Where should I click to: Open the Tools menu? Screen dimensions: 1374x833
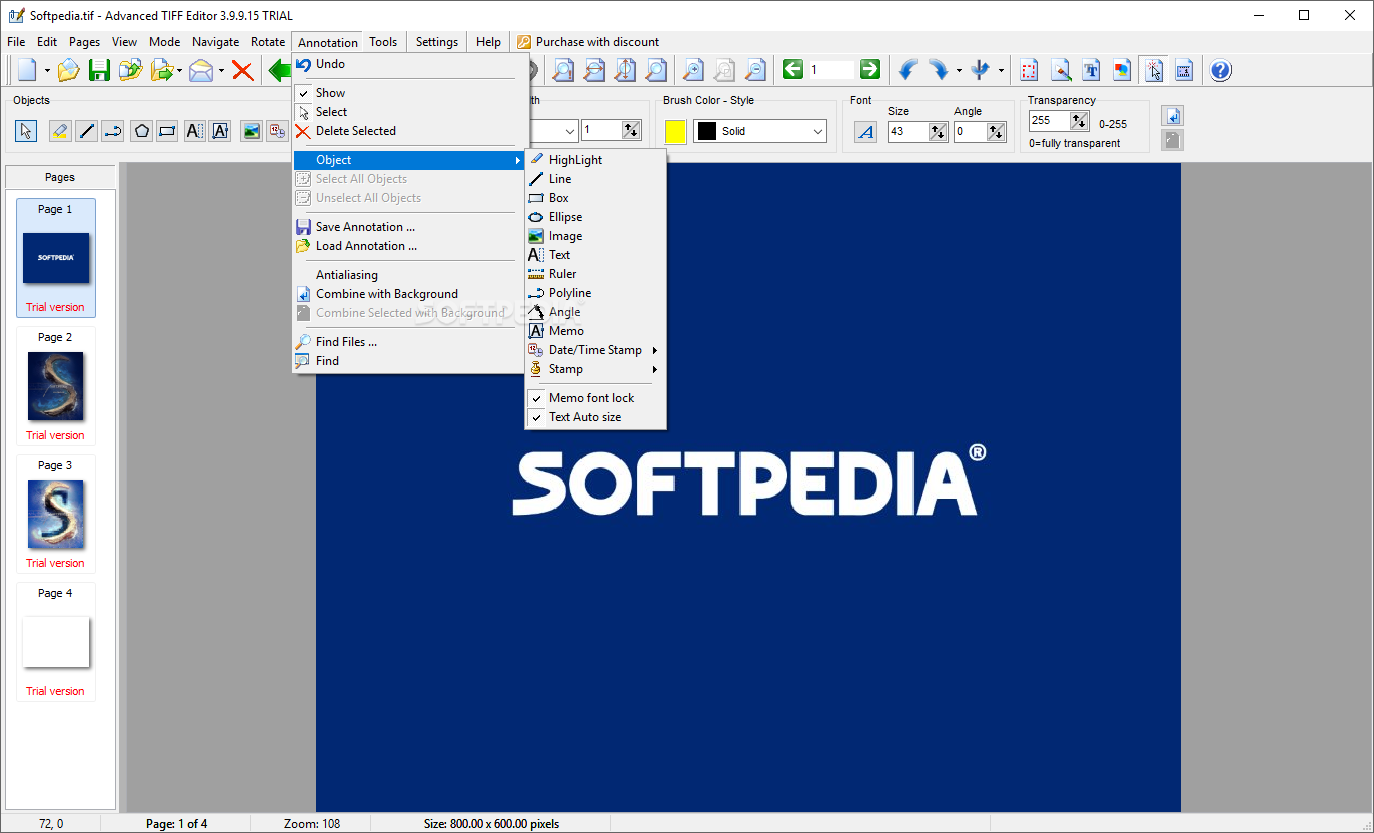[x=383, y=42]
